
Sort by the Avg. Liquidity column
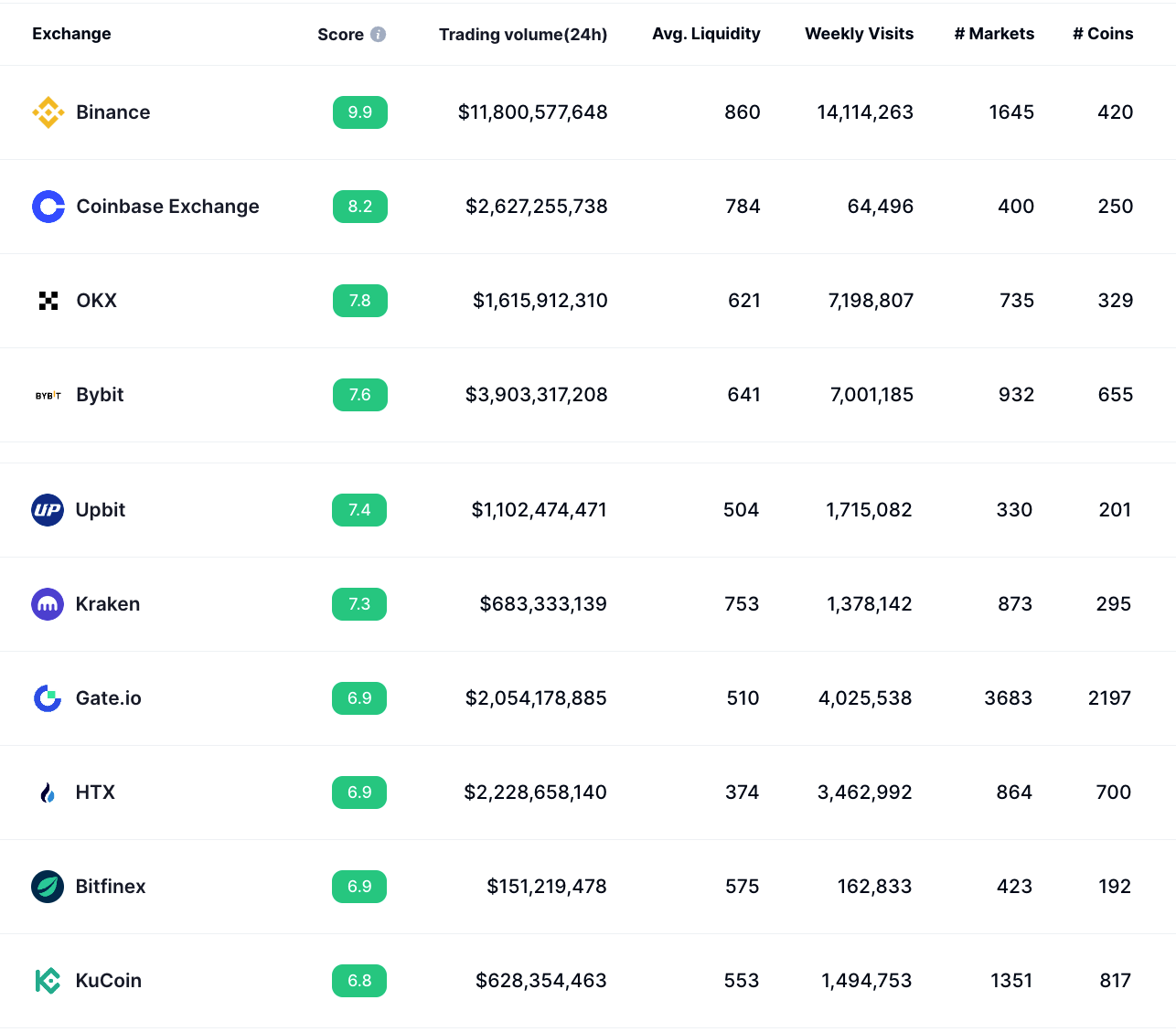(705, 34)
